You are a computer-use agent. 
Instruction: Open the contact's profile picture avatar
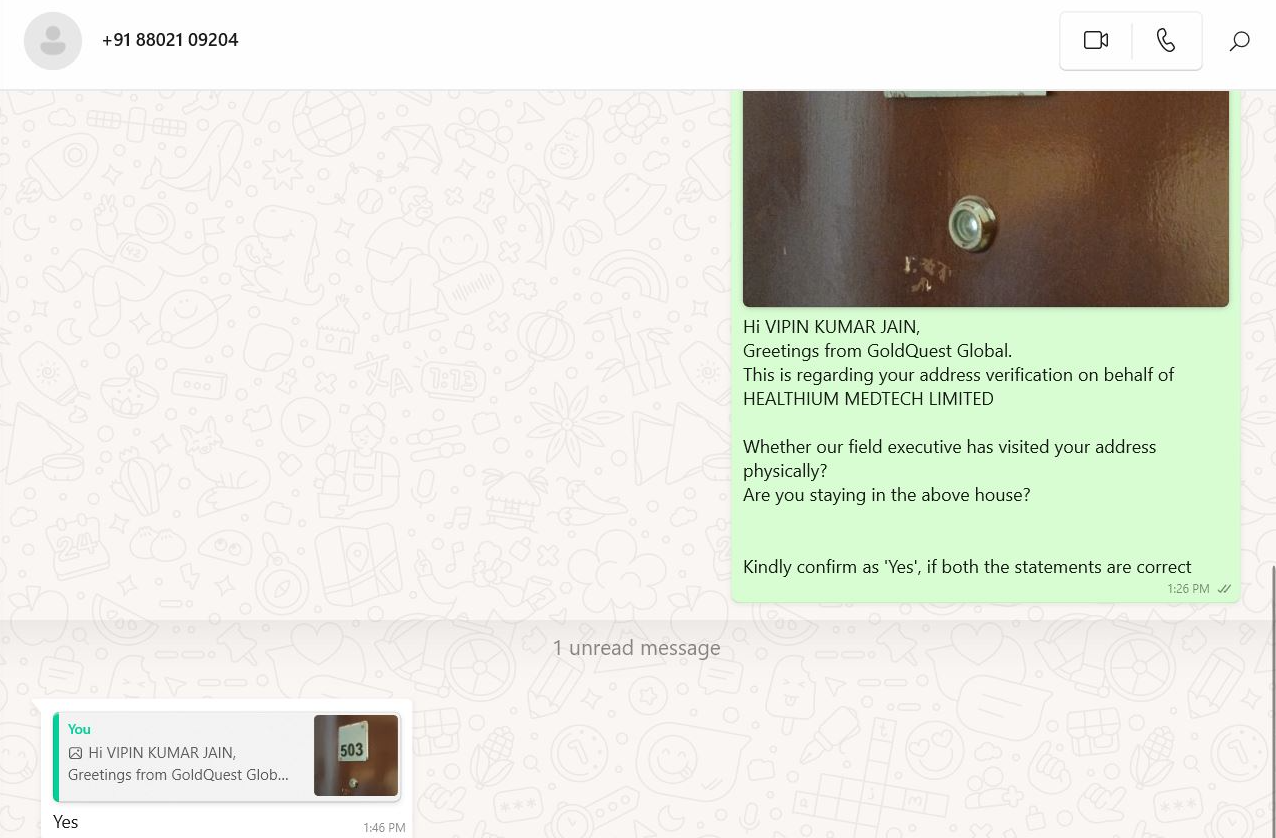click(x=53, y=41)
